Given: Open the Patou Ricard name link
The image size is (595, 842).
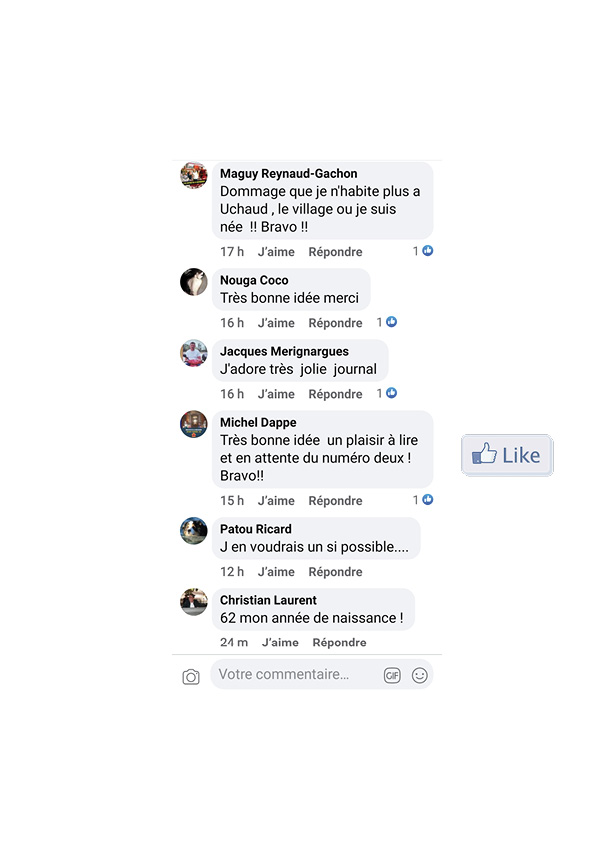Looking at the screenshot, I should (x=256, y=529).
